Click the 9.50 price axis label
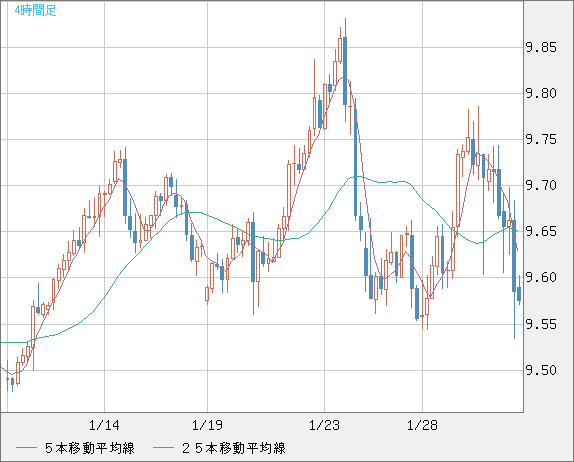Image resolution: width=574 pixels, height=462 pixels. (x=541, y=370)
